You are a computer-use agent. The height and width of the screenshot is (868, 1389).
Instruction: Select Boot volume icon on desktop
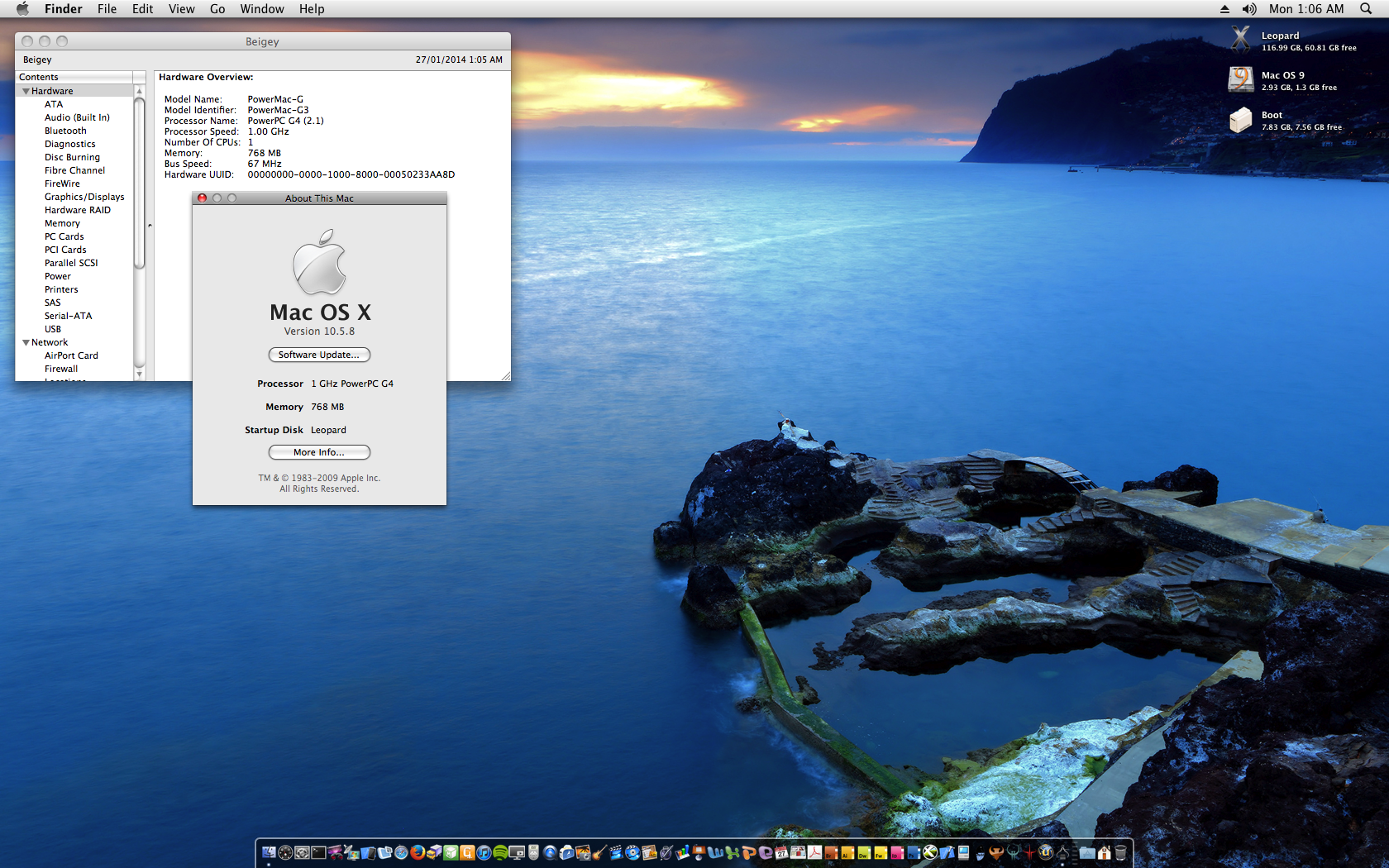[x=1240, y=120]
